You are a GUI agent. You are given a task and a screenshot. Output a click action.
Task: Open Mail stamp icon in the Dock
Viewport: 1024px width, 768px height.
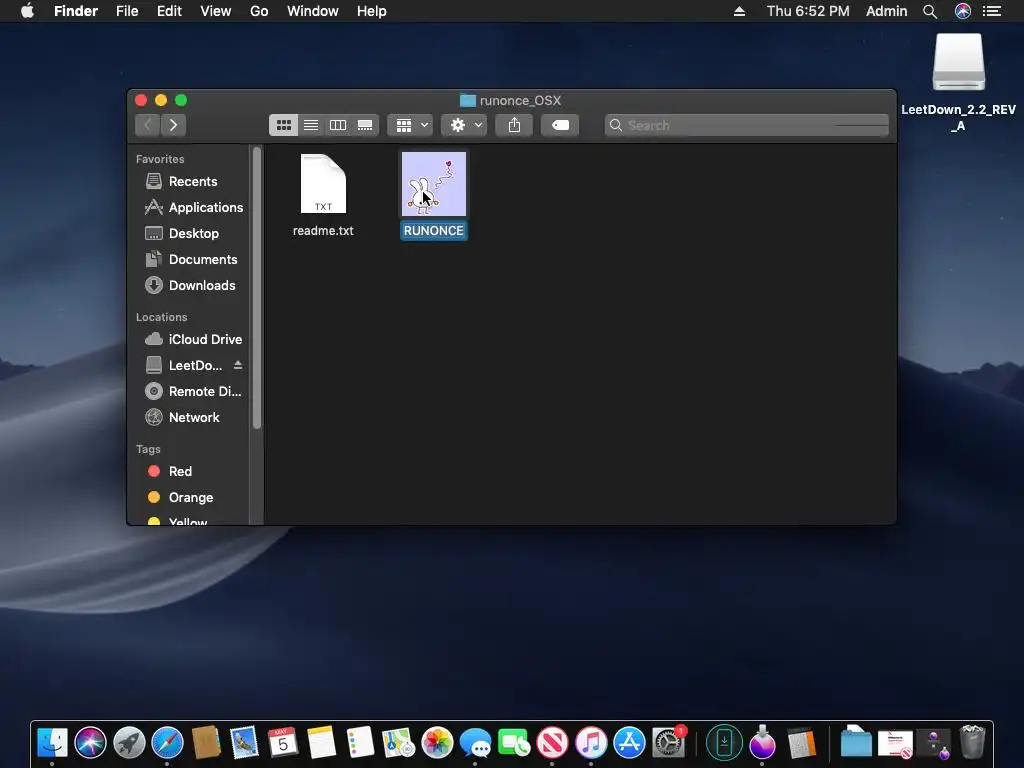[245, 743]
